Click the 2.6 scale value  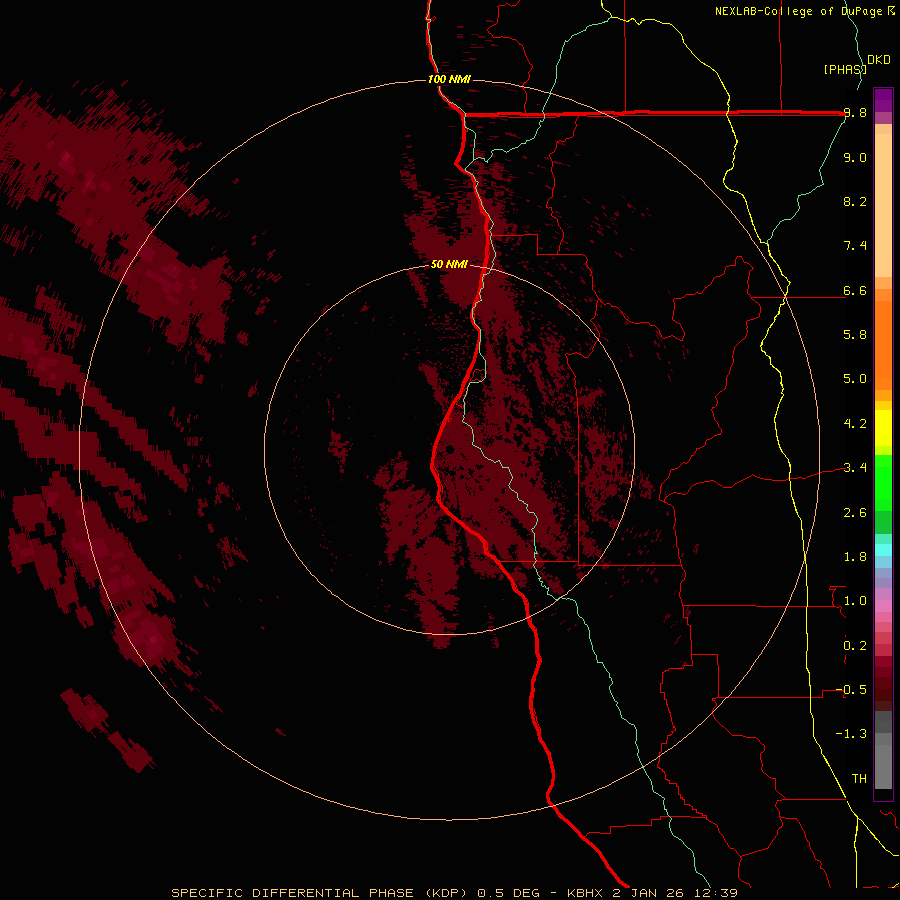point(855,513)
